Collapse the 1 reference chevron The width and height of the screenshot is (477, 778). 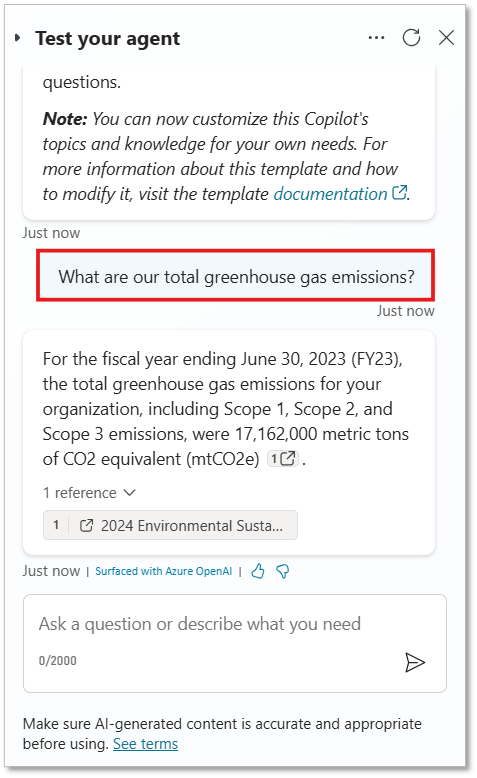pyautogui.click(x=130, y=493)
